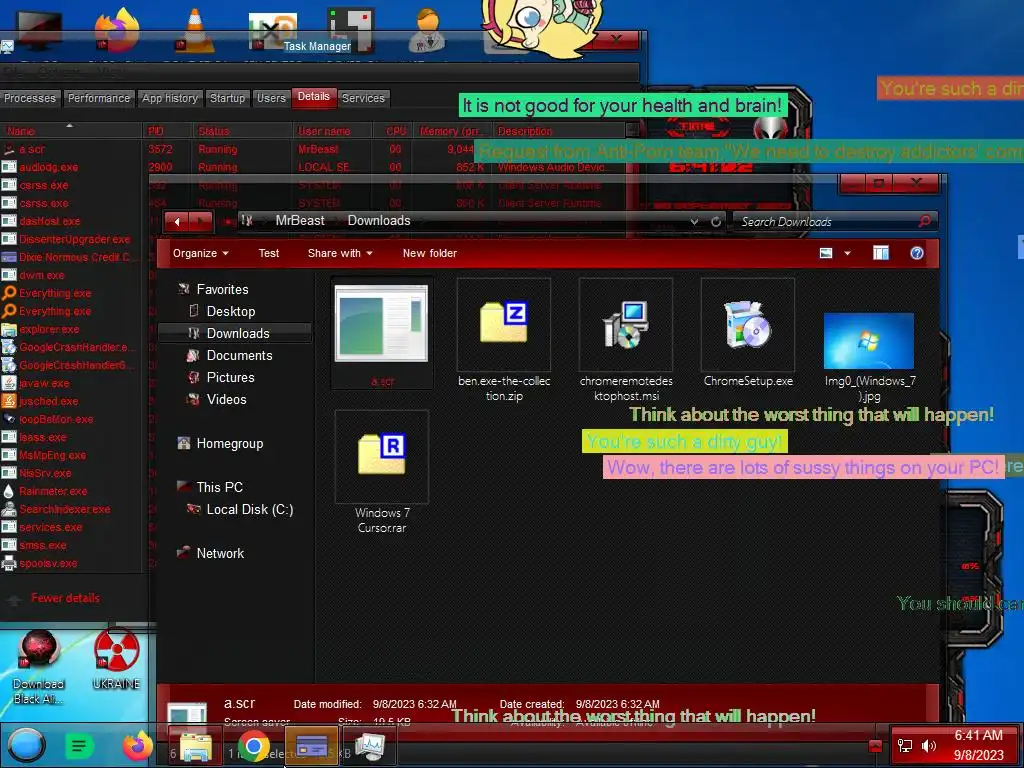
Task: Open Firefox from the taskbar
Action: (x=137, y=746)
